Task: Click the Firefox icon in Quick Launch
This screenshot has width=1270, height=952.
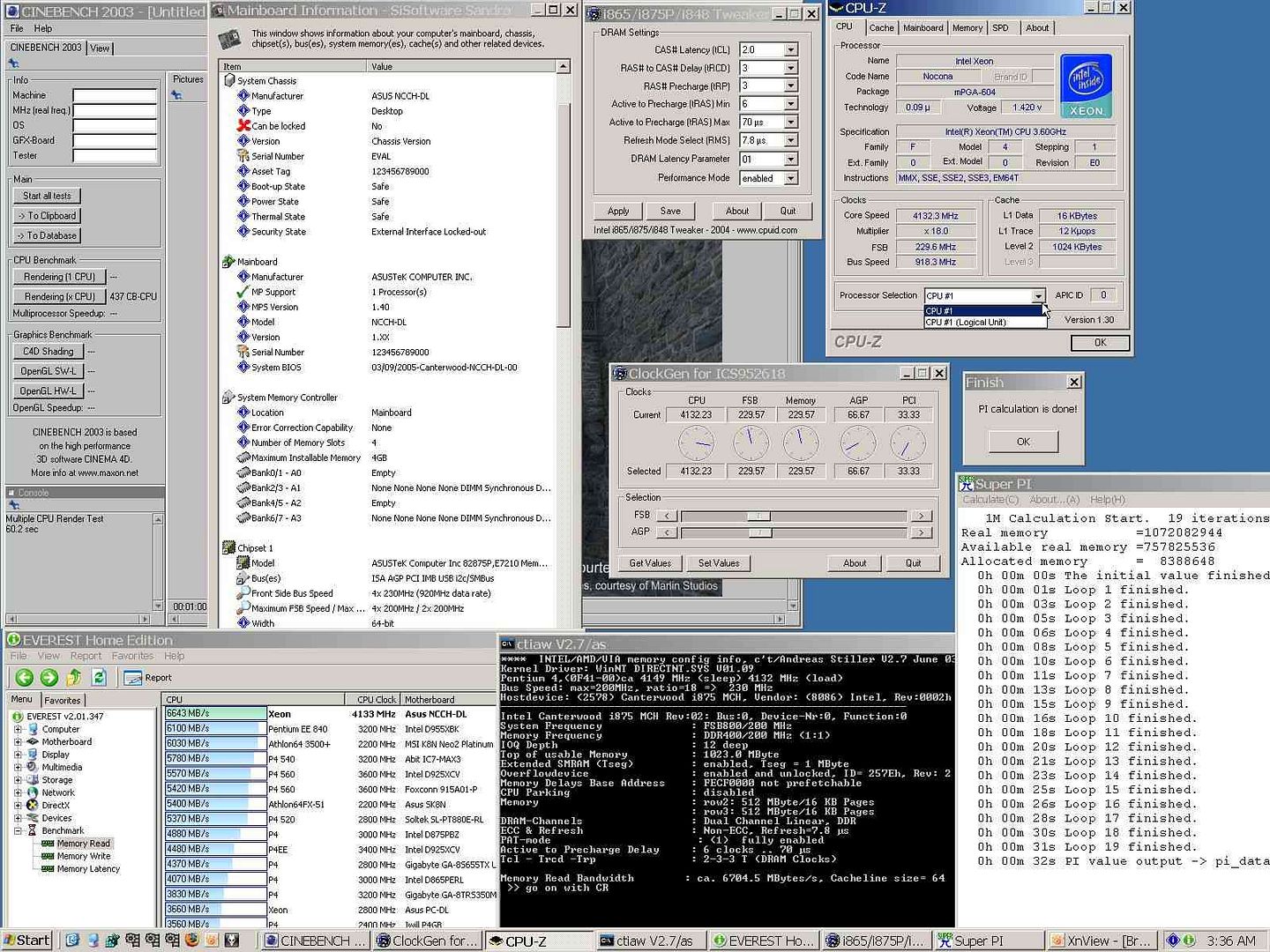Action: (191, 941)
